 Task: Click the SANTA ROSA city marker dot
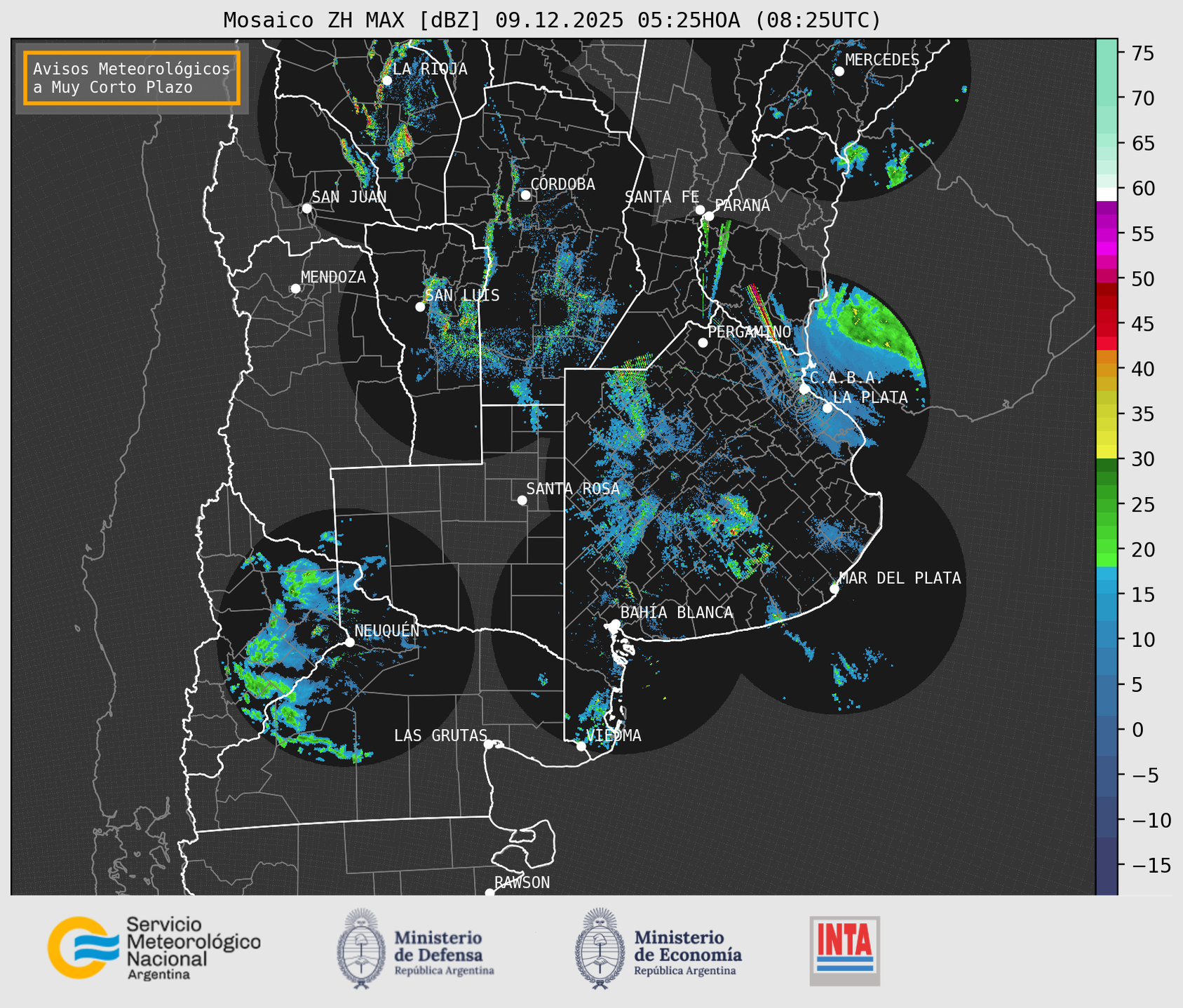tap(522, 500)
